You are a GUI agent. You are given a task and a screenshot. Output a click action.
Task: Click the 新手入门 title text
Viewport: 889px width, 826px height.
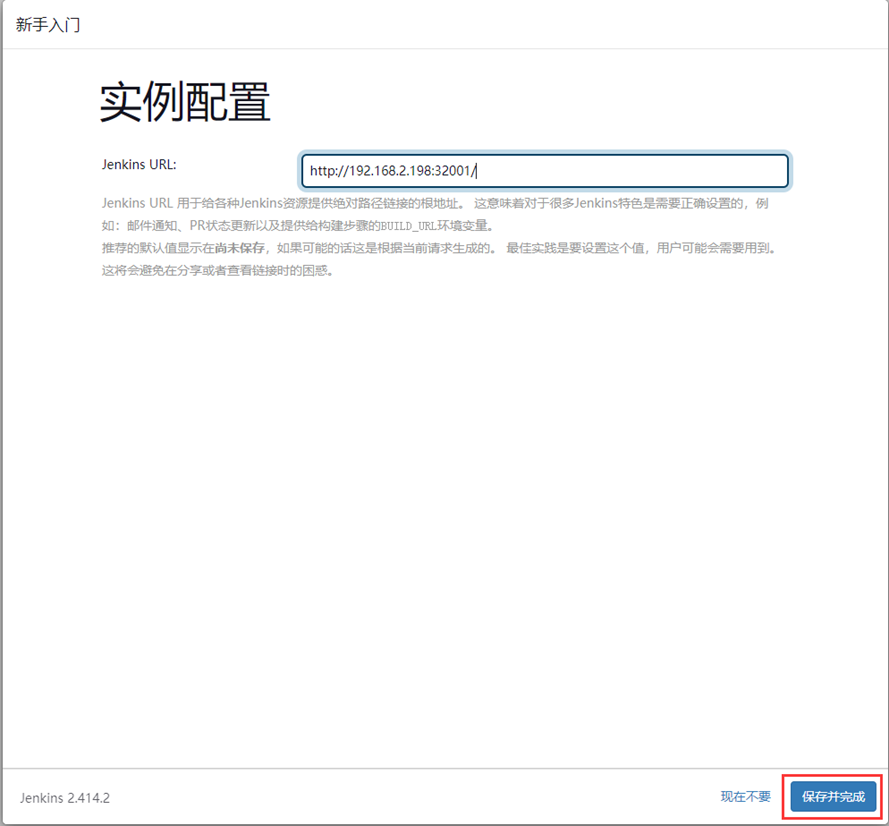tap(48, 24)
